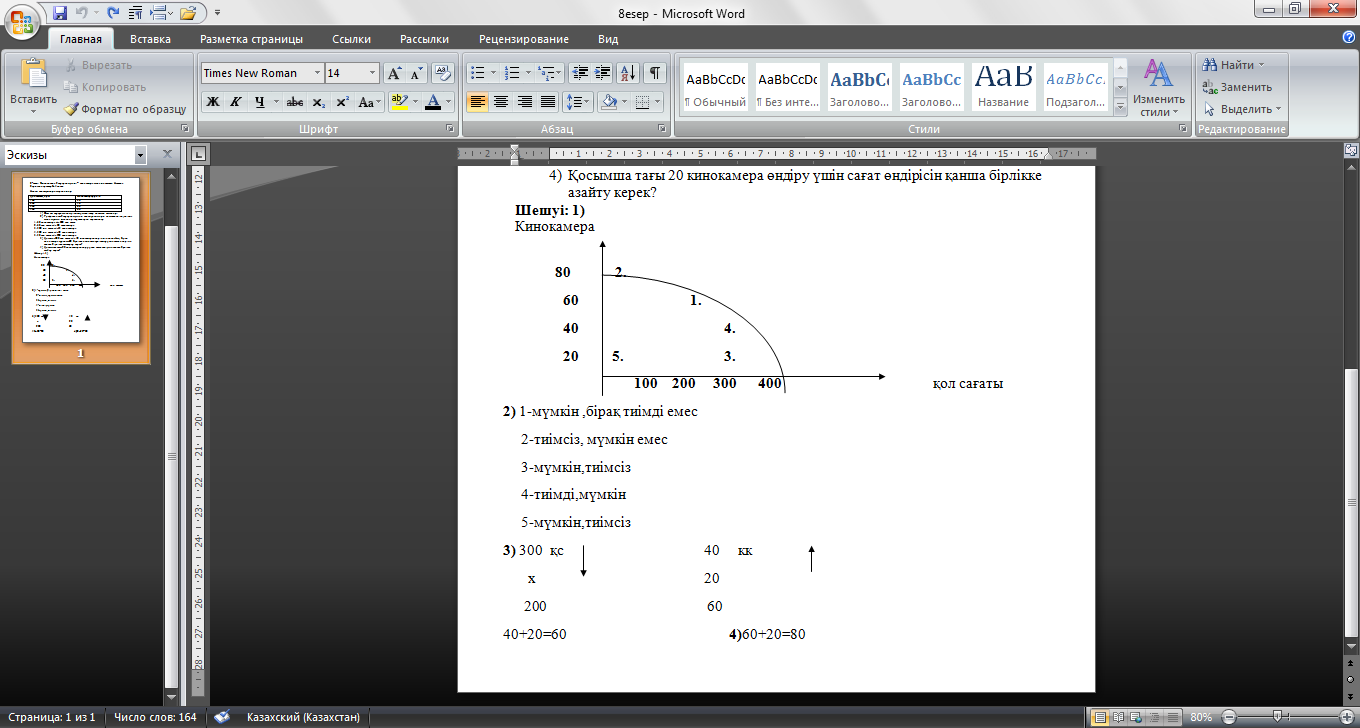The width and height of the screenshot is (1360, 728).
Task: Align text right
Action: coord(524,102)
